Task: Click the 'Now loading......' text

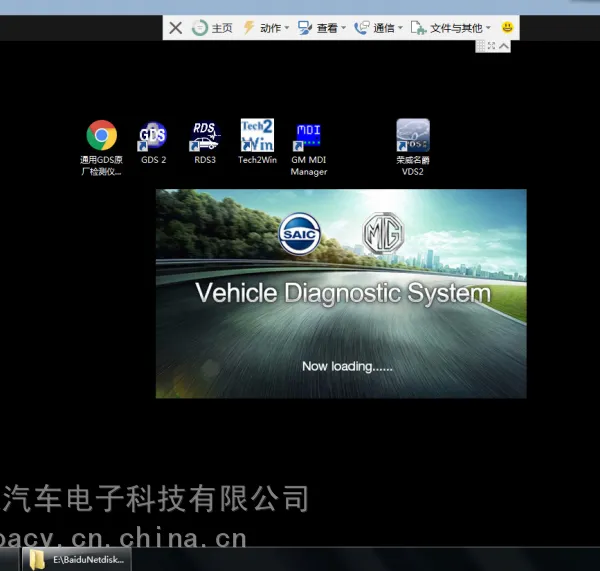Action: click(347, 367)
